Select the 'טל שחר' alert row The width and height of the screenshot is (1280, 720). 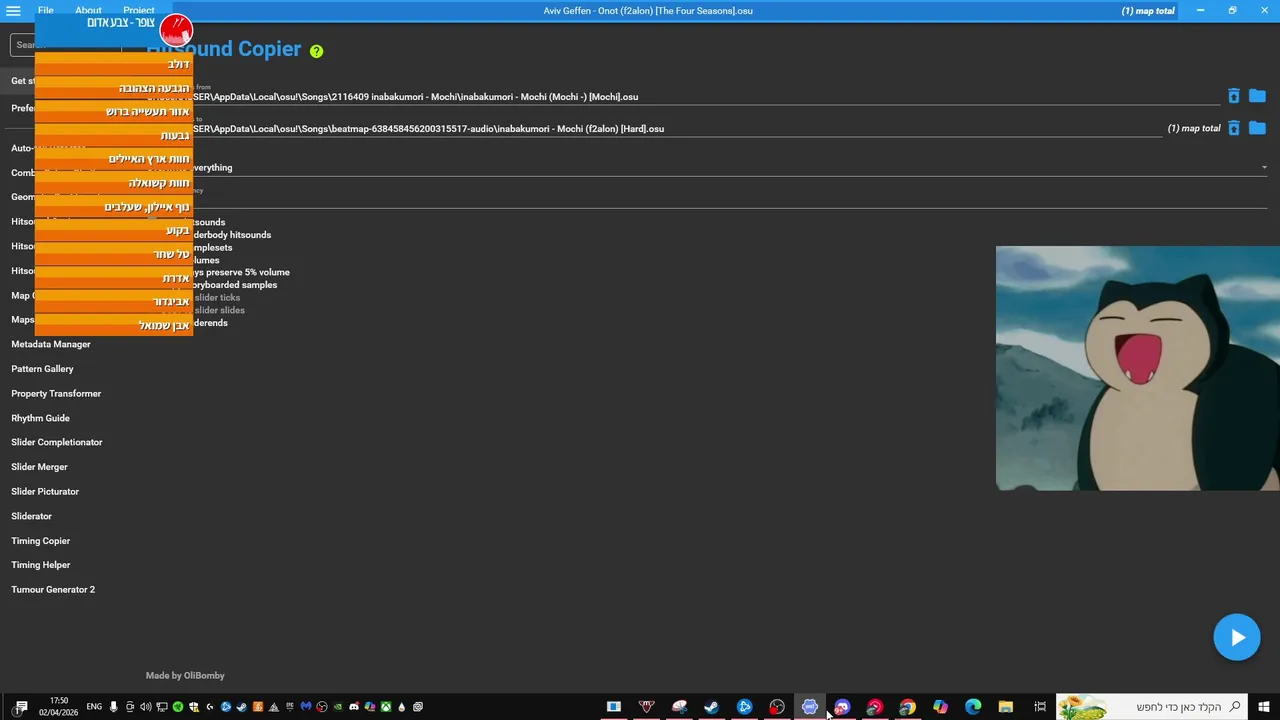click(x=114, y=254)
